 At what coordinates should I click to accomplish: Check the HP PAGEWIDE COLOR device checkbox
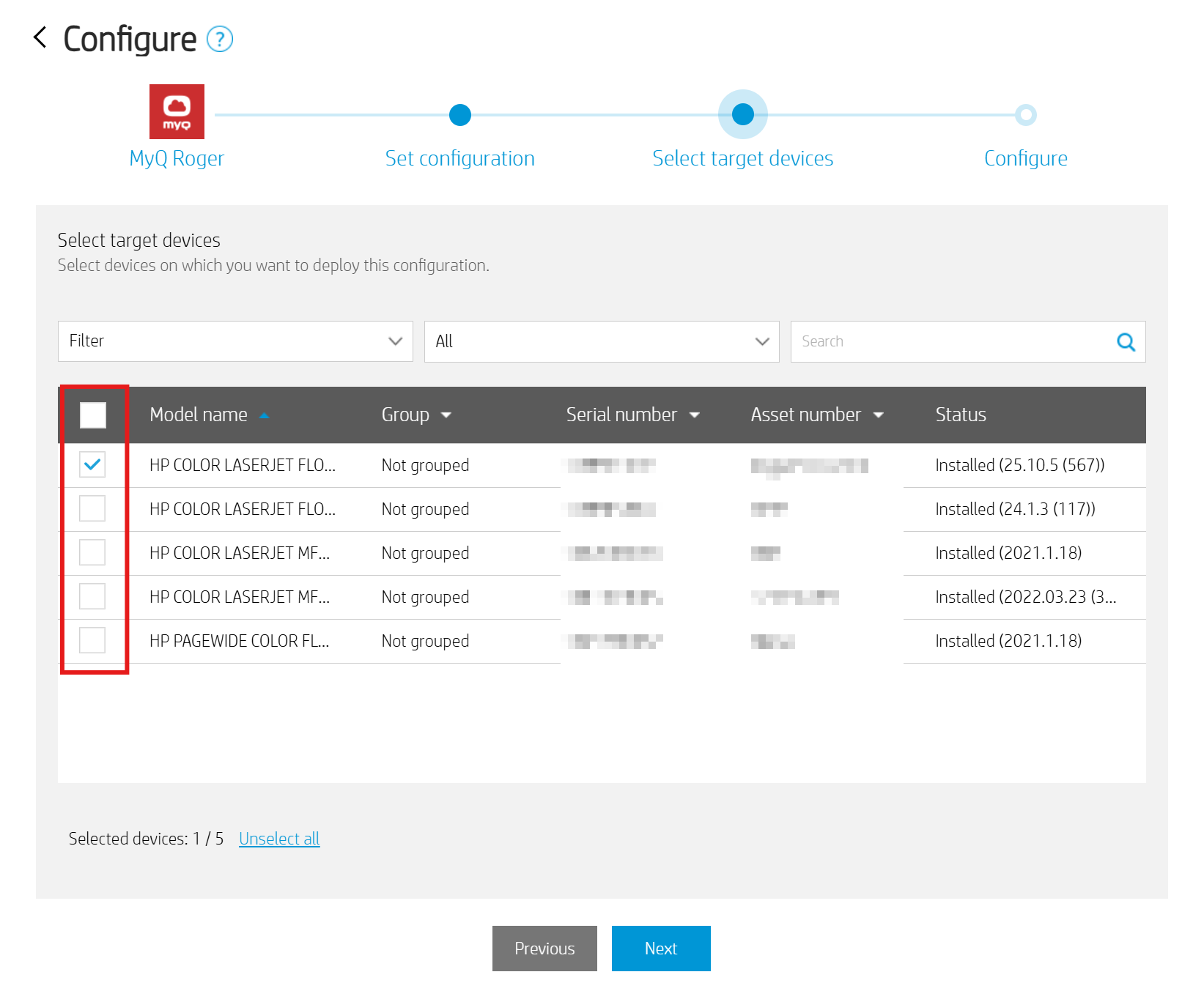click(x=93, y=640)
